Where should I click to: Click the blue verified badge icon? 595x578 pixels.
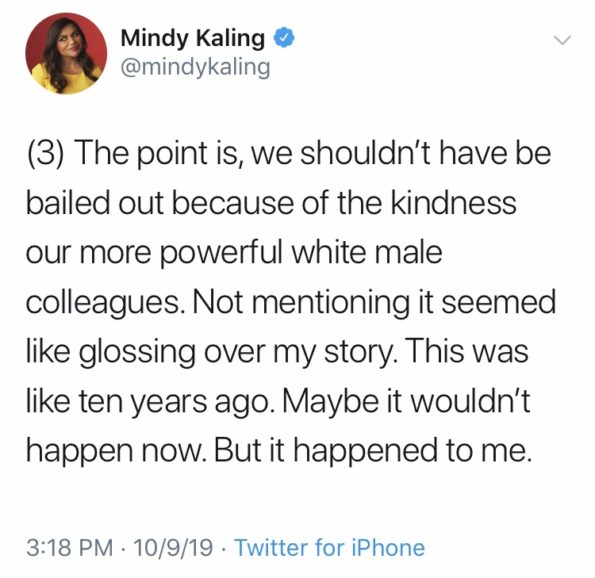[x=284, y=37]
